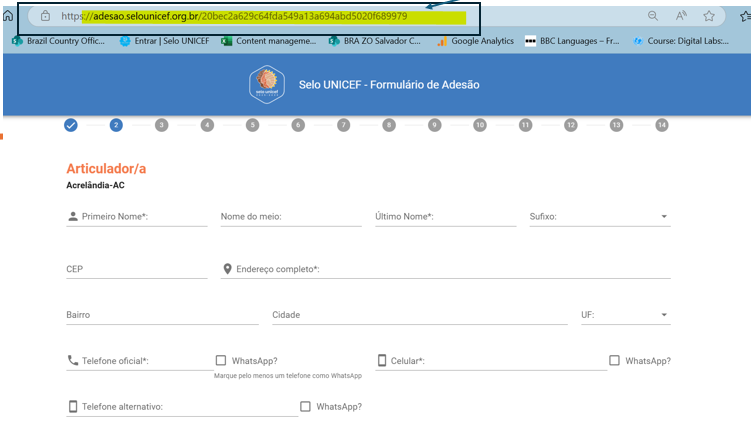Screen dimensions: 751x448
Task: Go to step 12 in the stepper
Action: point(570,126)
